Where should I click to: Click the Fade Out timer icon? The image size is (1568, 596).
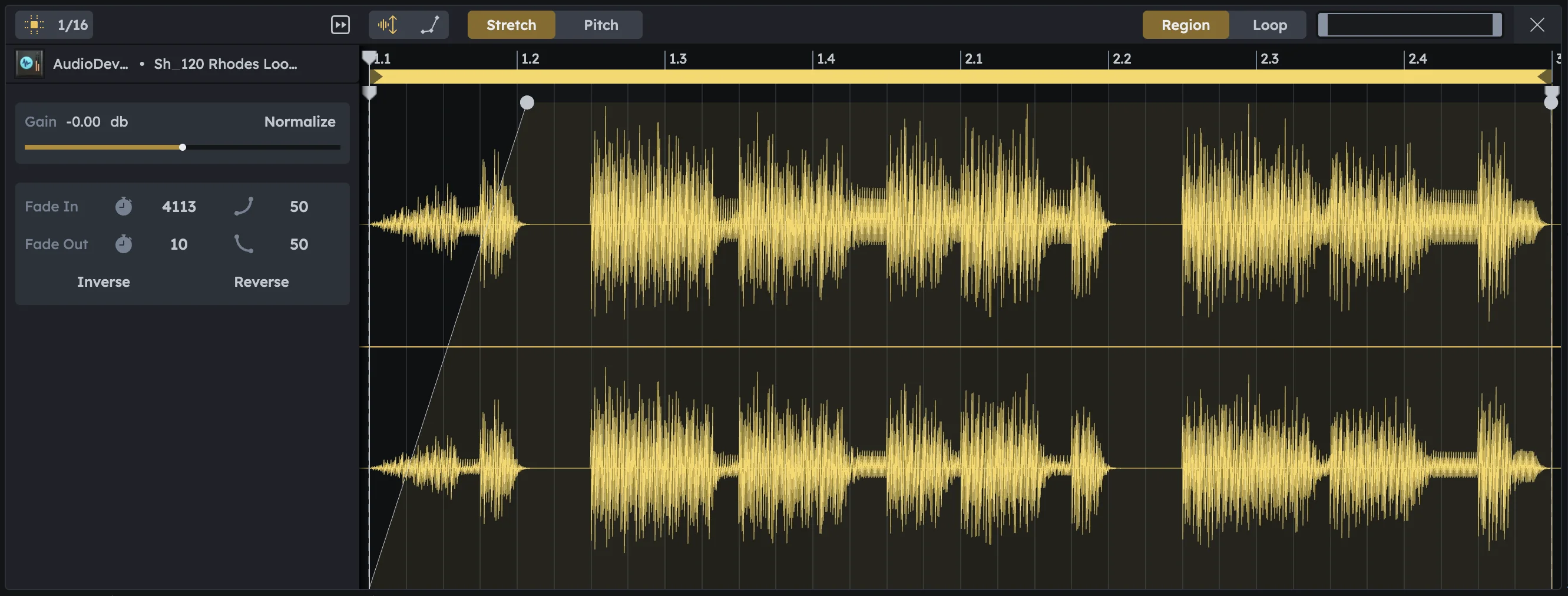[124, 244]
